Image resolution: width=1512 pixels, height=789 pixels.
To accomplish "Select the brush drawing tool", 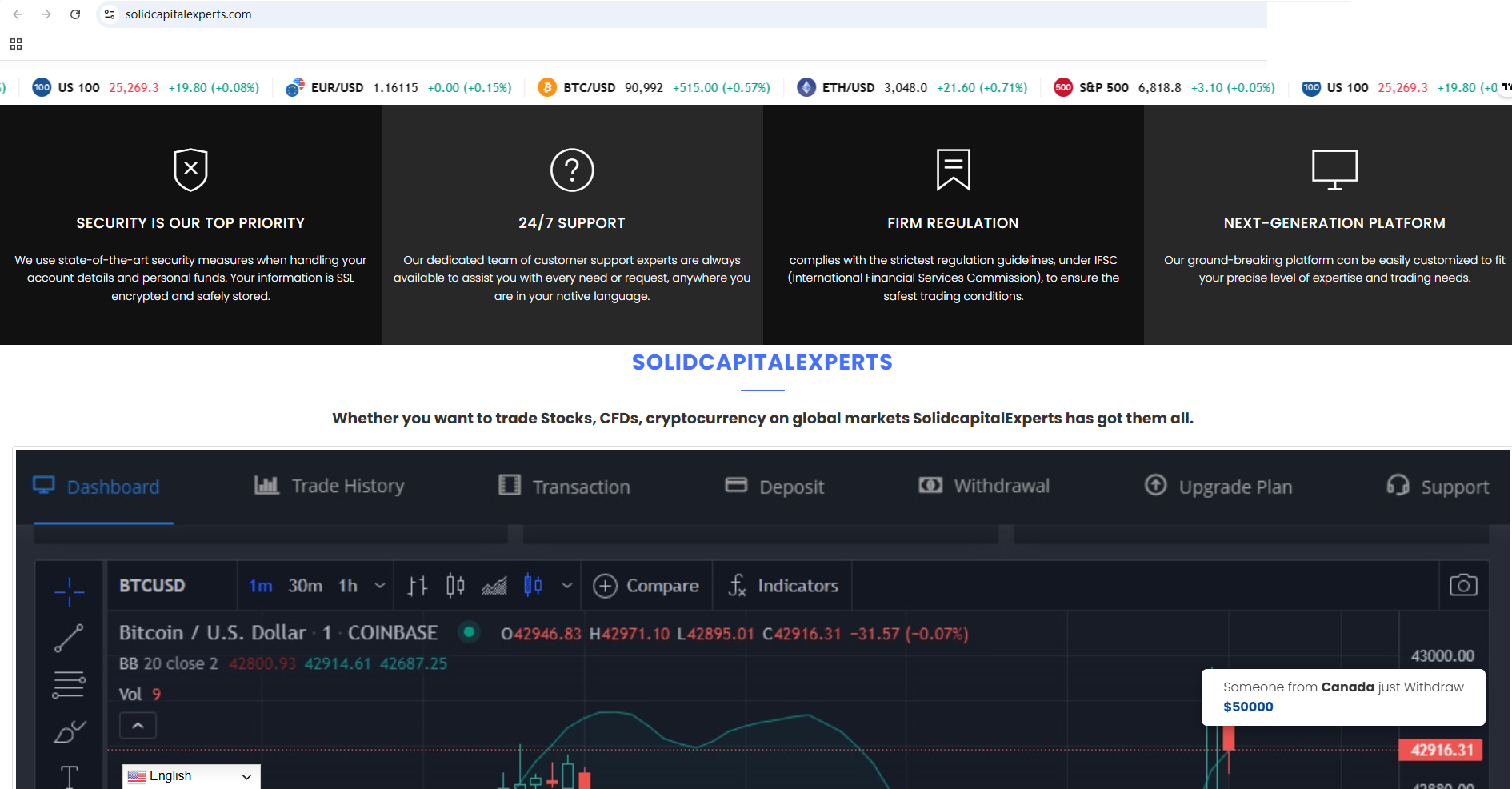I will [70, 731].
